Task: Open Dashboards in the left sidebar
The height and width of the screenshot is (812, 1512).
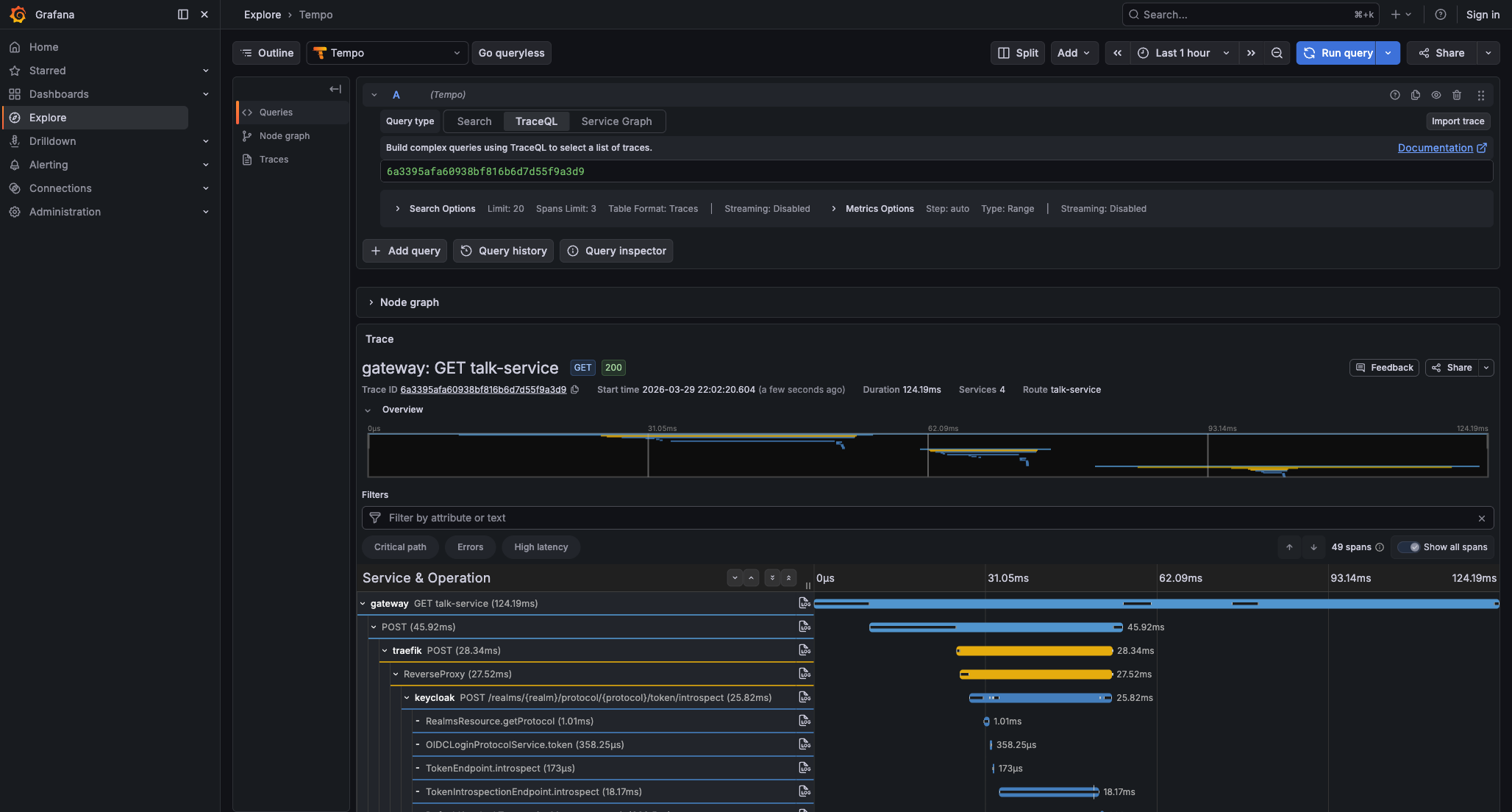Action: (x=59, y=94)
